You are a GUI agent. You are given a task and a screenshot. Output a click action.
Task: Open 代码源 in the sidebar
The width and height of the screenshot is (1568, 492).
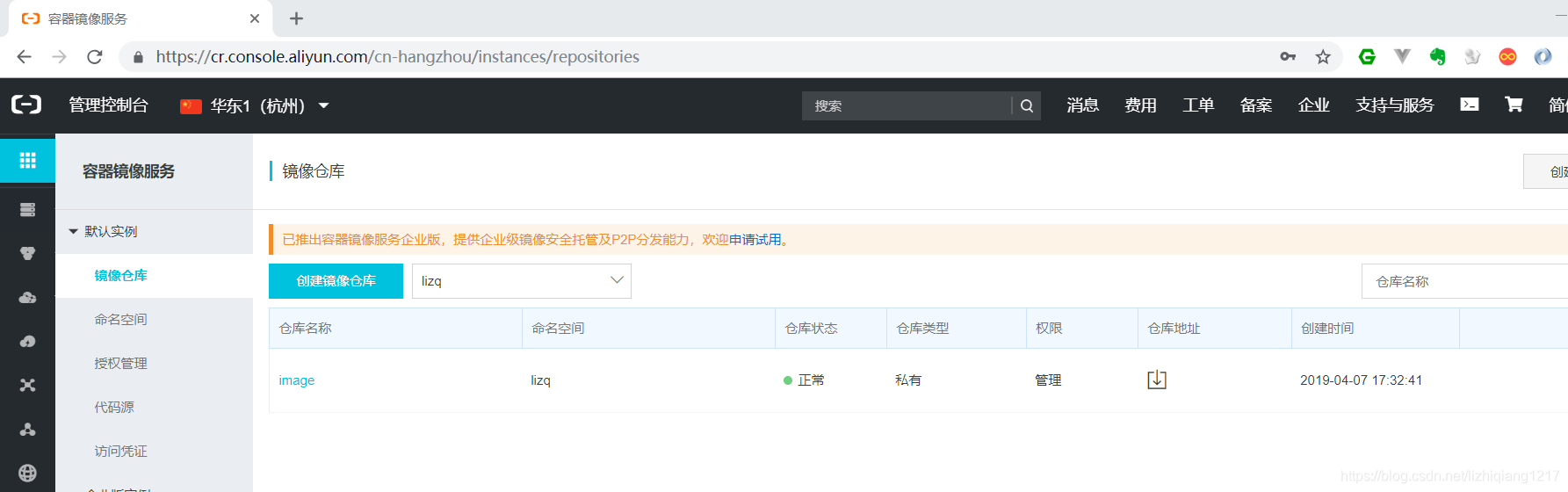pos(114,407)
